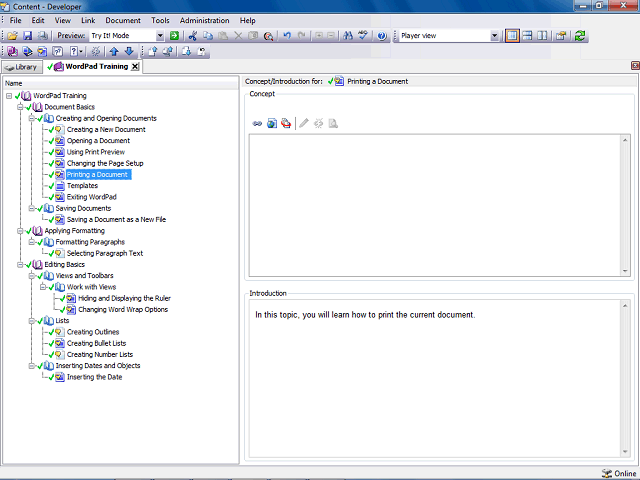
Task: Select the Using Print Preview topic
Action: click(x=96, y=152)
